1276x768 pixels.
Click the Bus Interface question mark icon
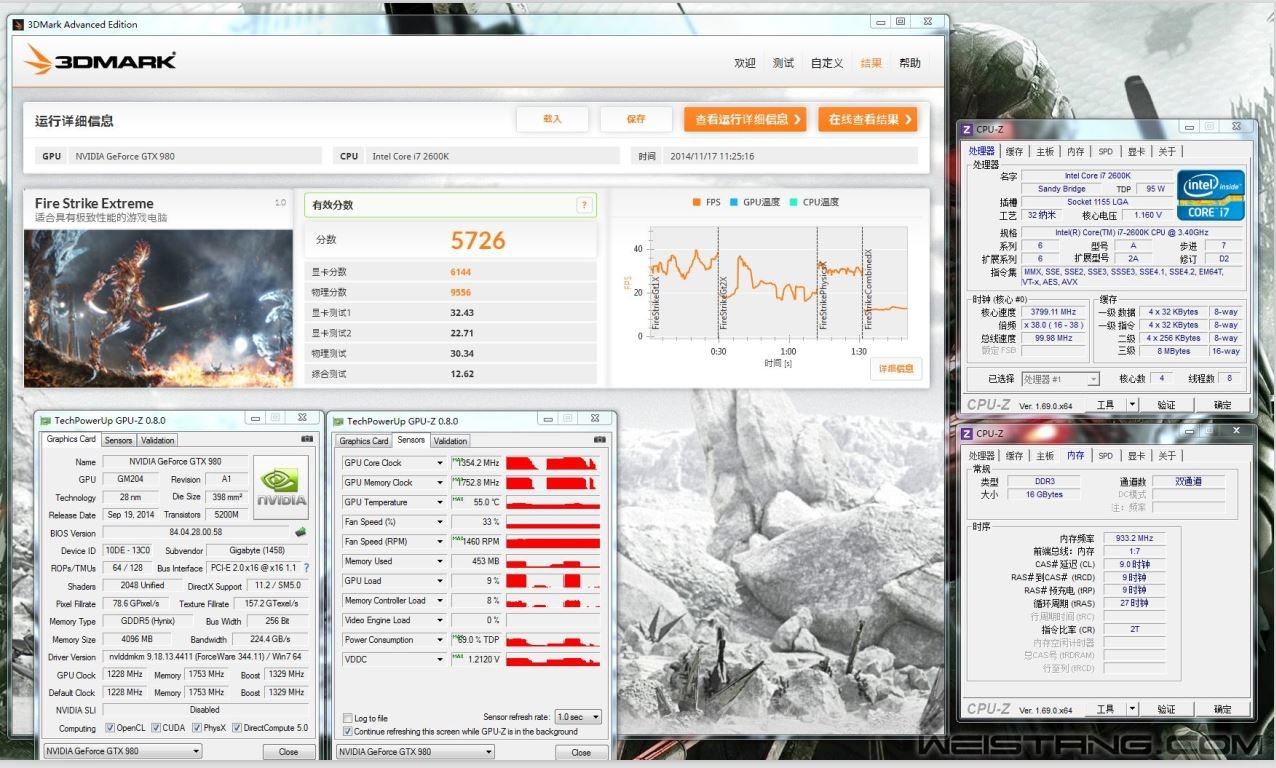pos(306,568)
